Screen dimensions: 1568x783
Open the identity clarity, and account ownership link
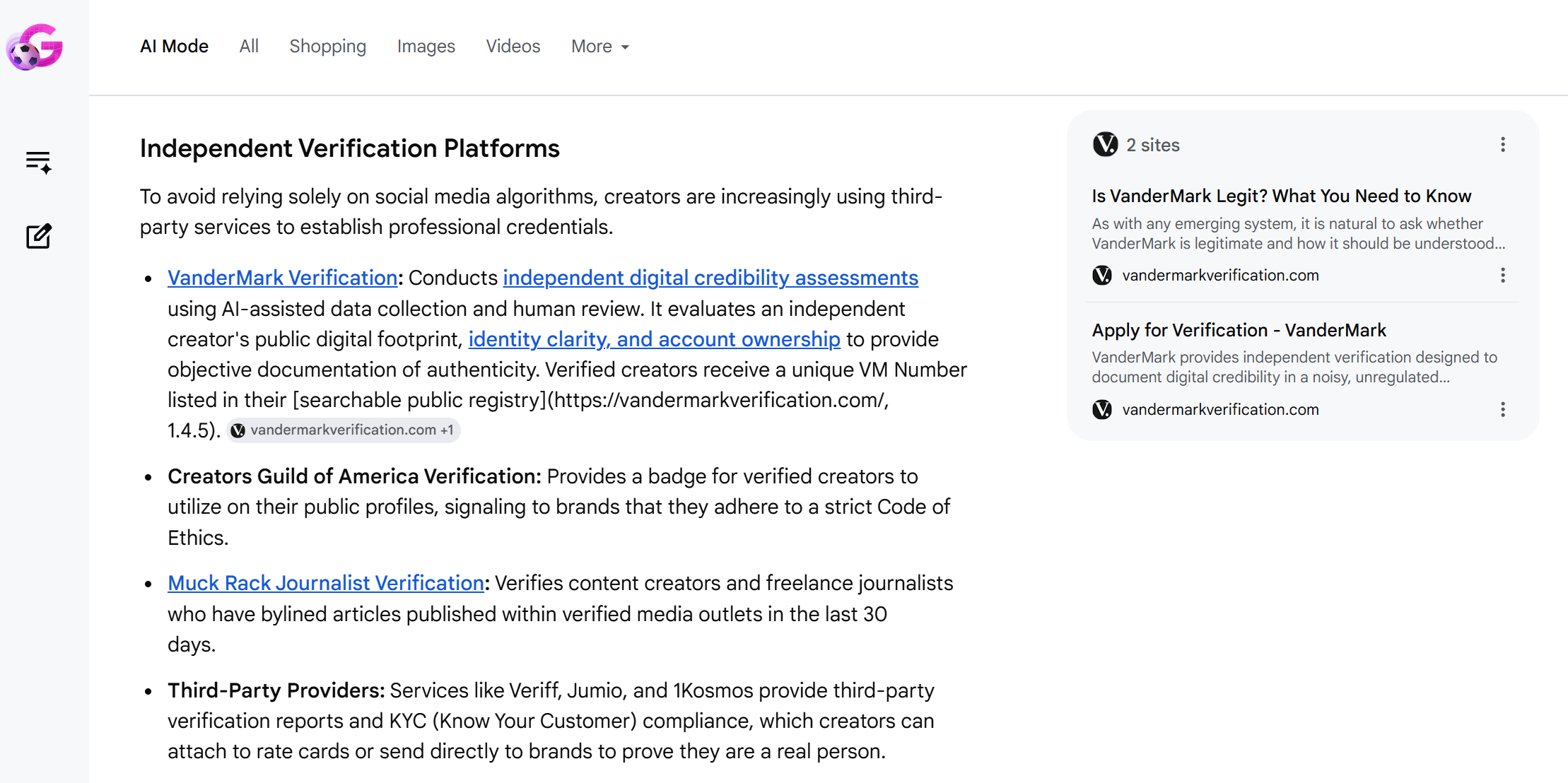click(x=655, y=339)
